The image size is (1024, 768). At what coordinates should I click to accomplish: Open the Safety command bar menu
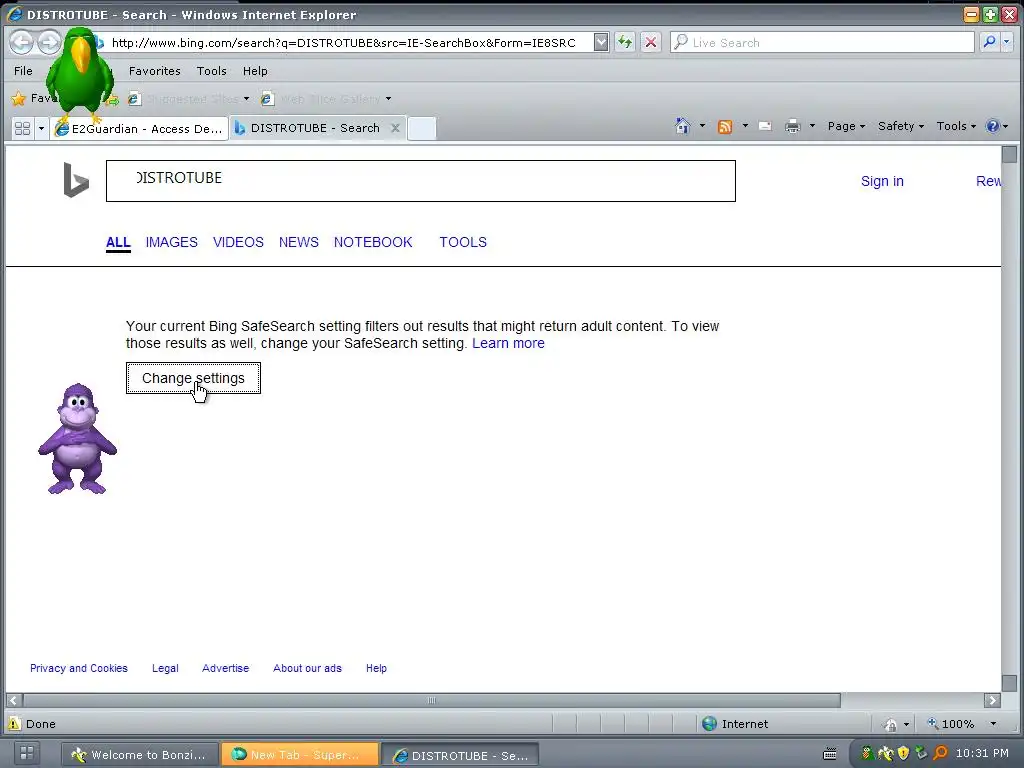901,126
